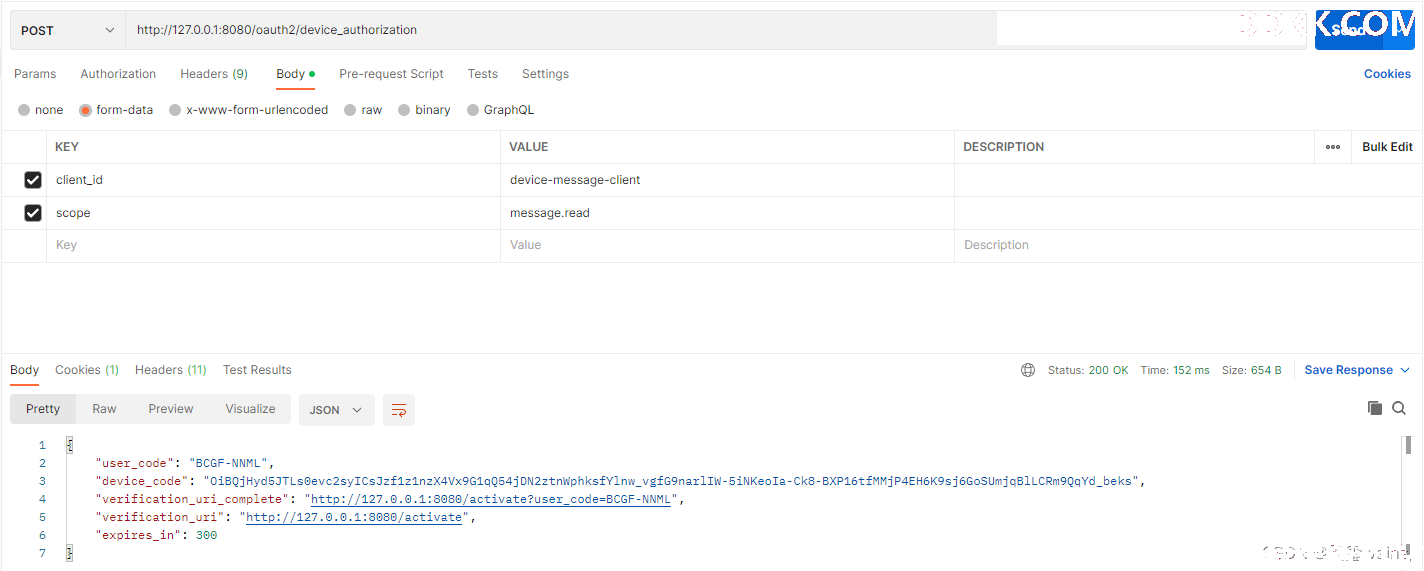Open the Test Results tab
This screenshot has width=1424, height=571.
(257, 370)
